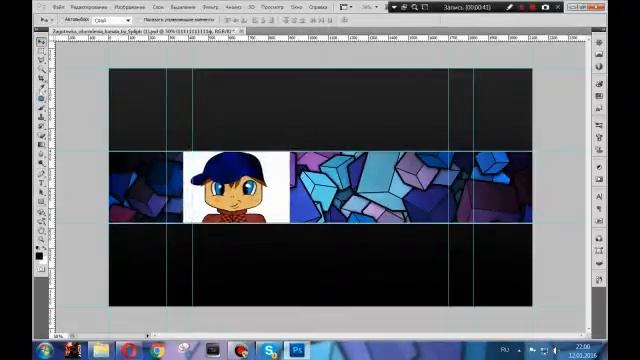The image size is (640, 360).
Task: Open the recorder bar dropdown arrow
Action: [x=394, y=7]
